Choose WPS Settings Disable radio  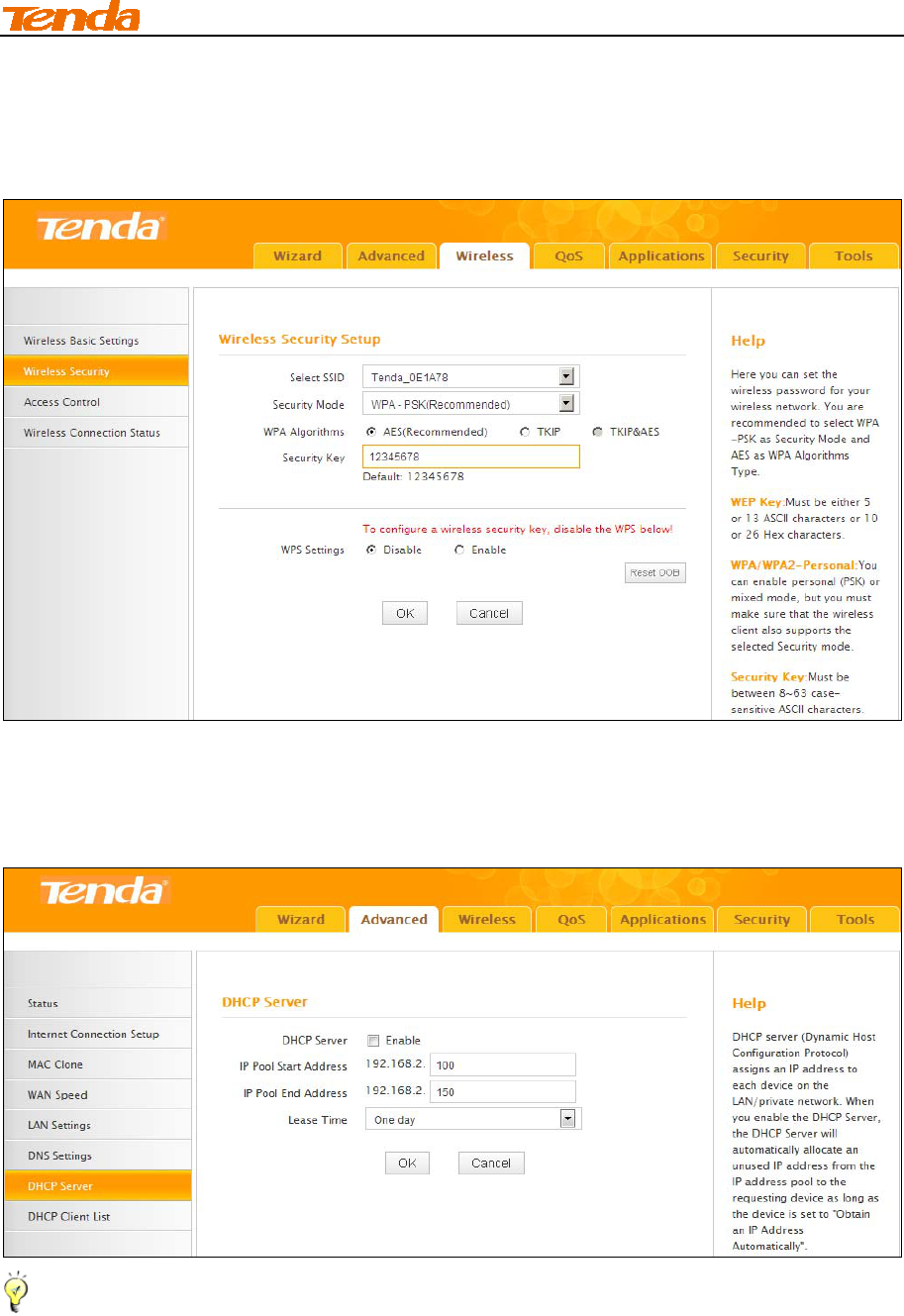point(371,550)
